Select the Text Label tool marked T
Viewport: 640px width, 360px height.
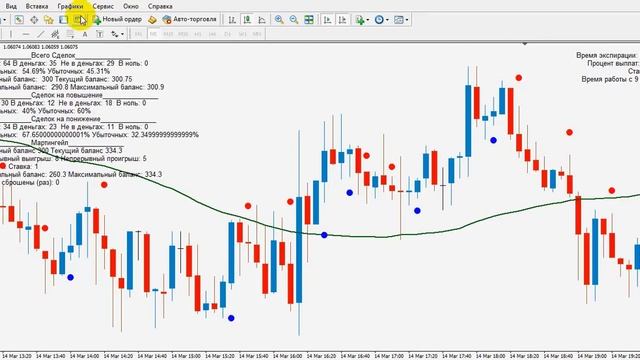(x=100, y=34)
